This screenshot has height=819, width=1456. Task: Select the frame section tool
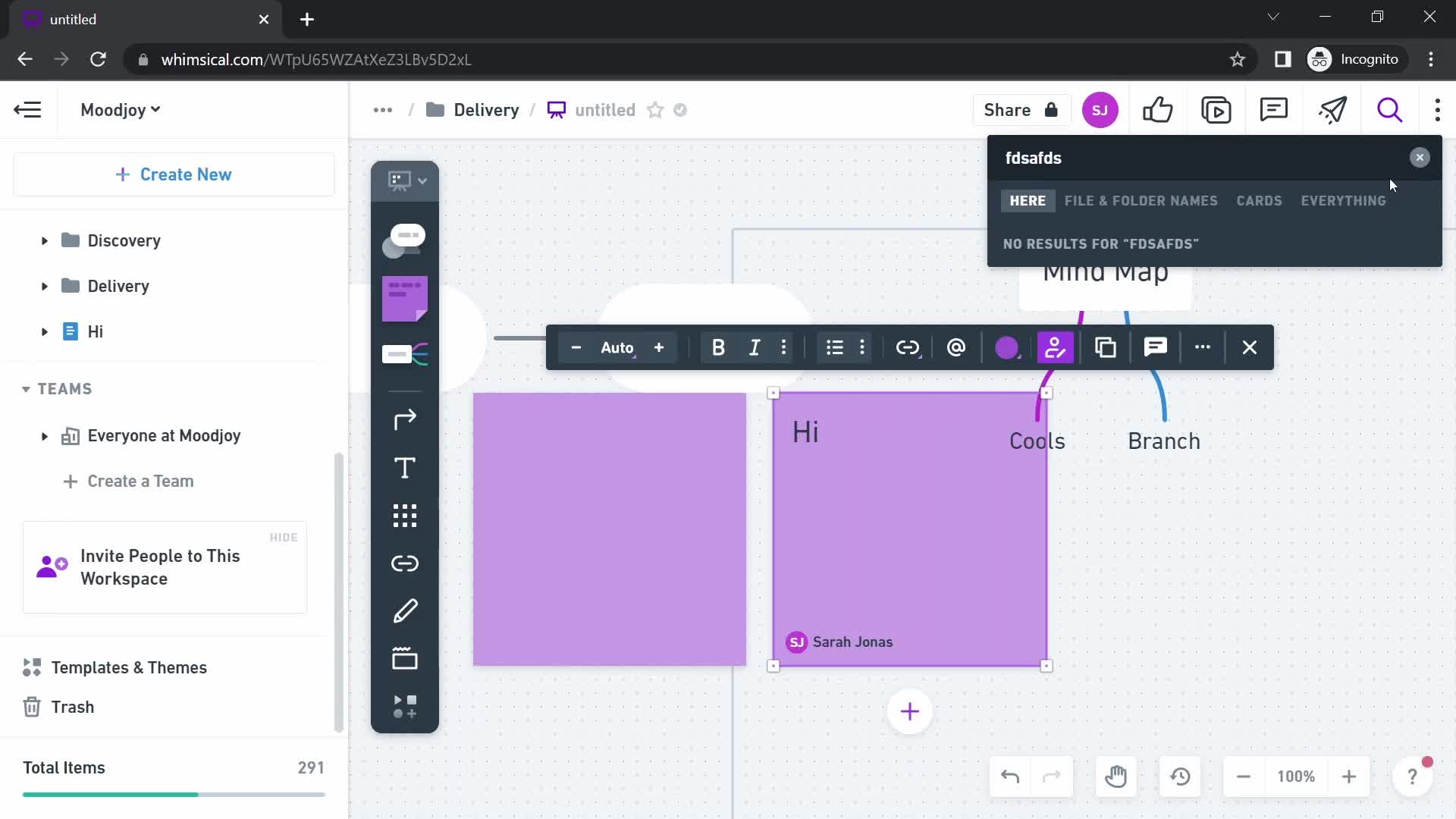click(x=405, y=658)
